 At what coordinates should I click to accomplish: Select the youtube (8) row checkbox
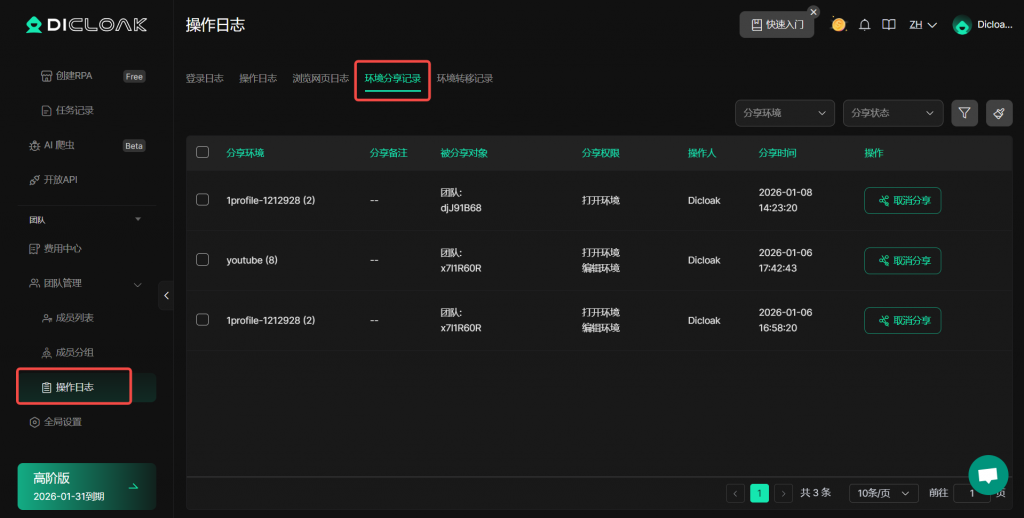[x=203, y=260]
